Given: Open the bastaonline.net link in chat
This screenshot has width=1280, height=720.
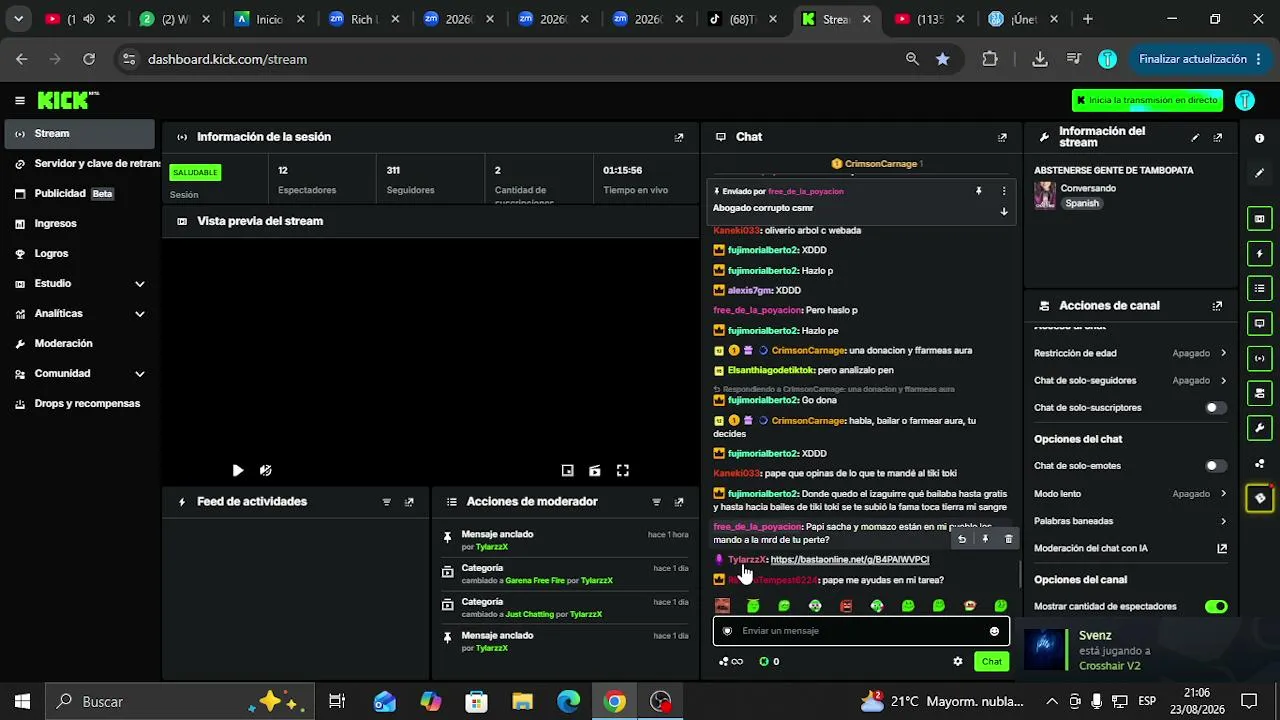Looking at the screenshot, I should pos(850,560).
